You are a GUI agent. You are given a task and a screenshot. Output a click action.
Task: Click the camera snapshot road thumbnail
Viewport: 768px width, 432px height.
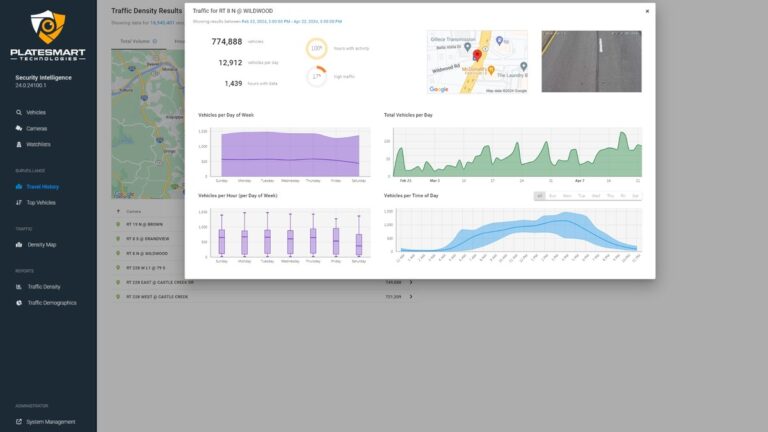pyautogui.click(x=591, y=62)
